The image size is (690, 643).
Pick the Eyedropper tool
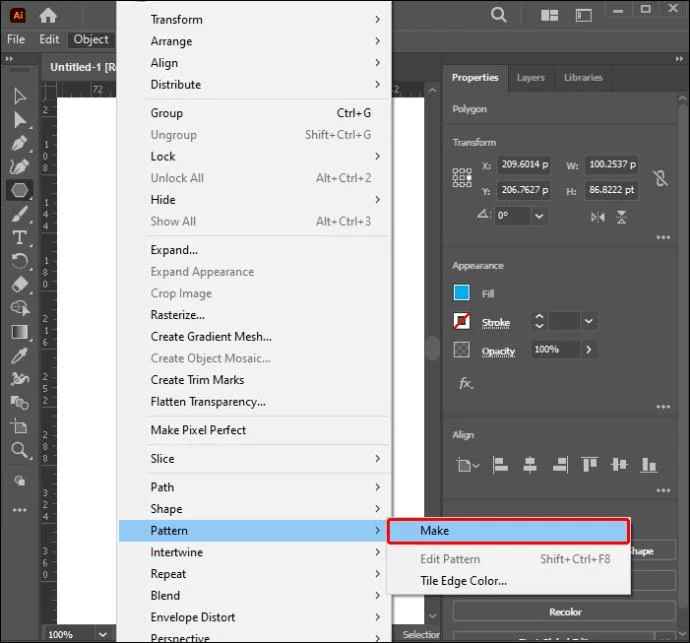pos(19,356)
